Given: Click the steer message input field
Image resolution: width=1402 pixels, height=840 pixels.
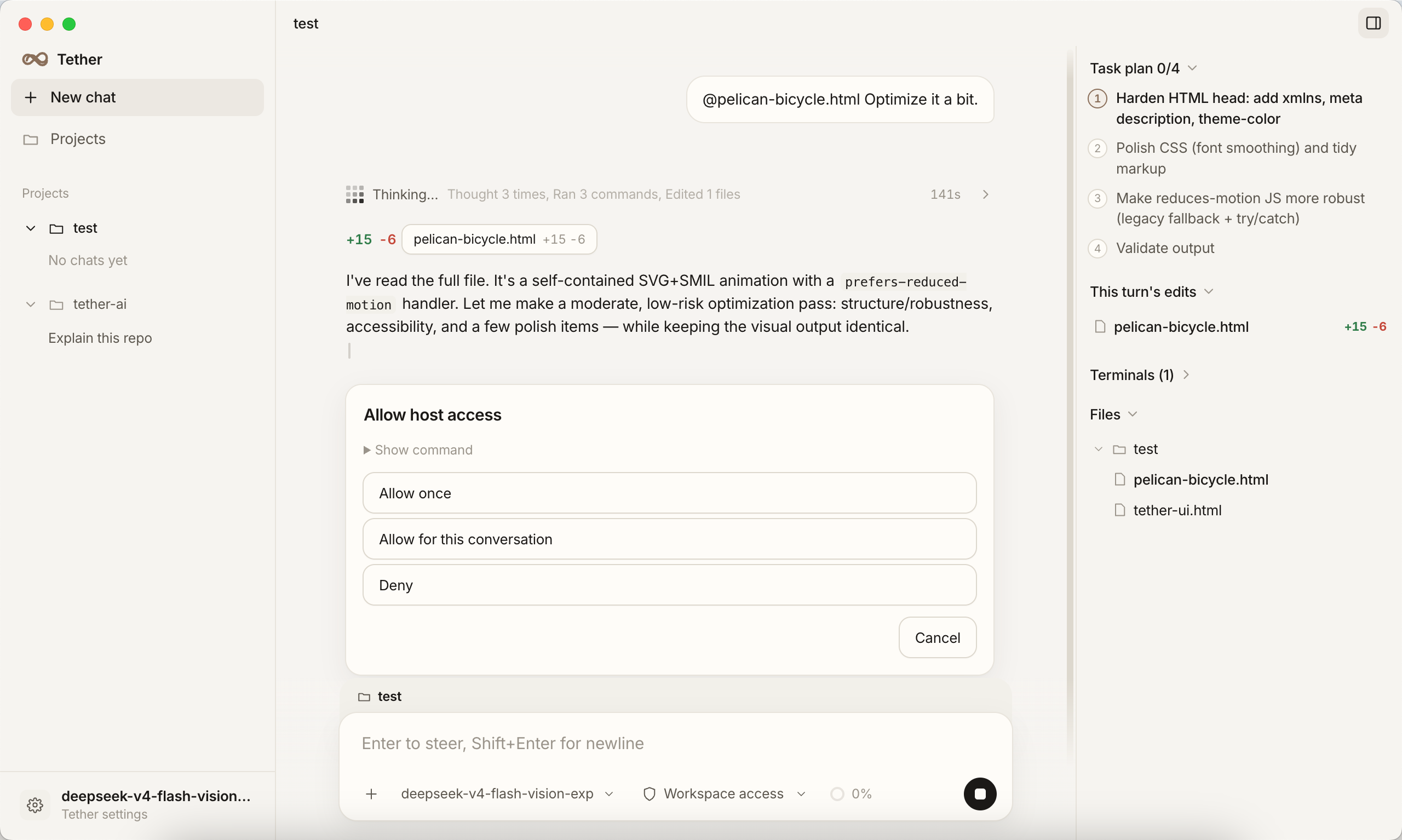Looking at the screenshot, I should [x=675, y=743].
